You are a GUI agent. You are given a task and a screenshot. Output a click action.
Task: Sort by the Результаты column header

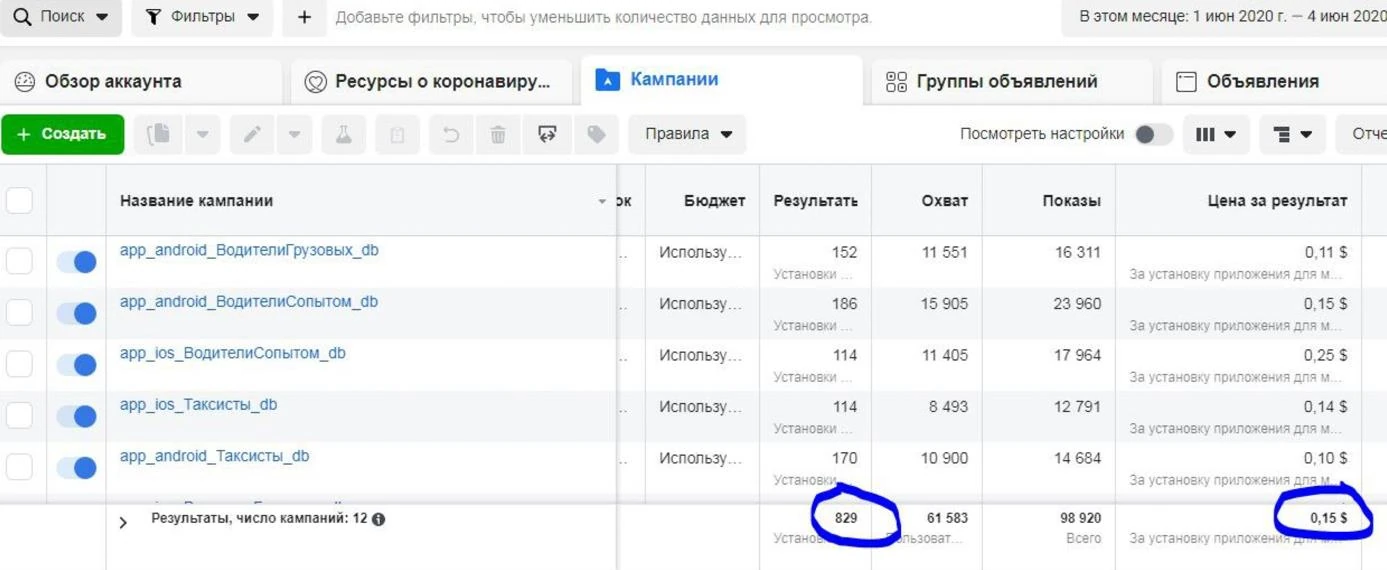815,200
